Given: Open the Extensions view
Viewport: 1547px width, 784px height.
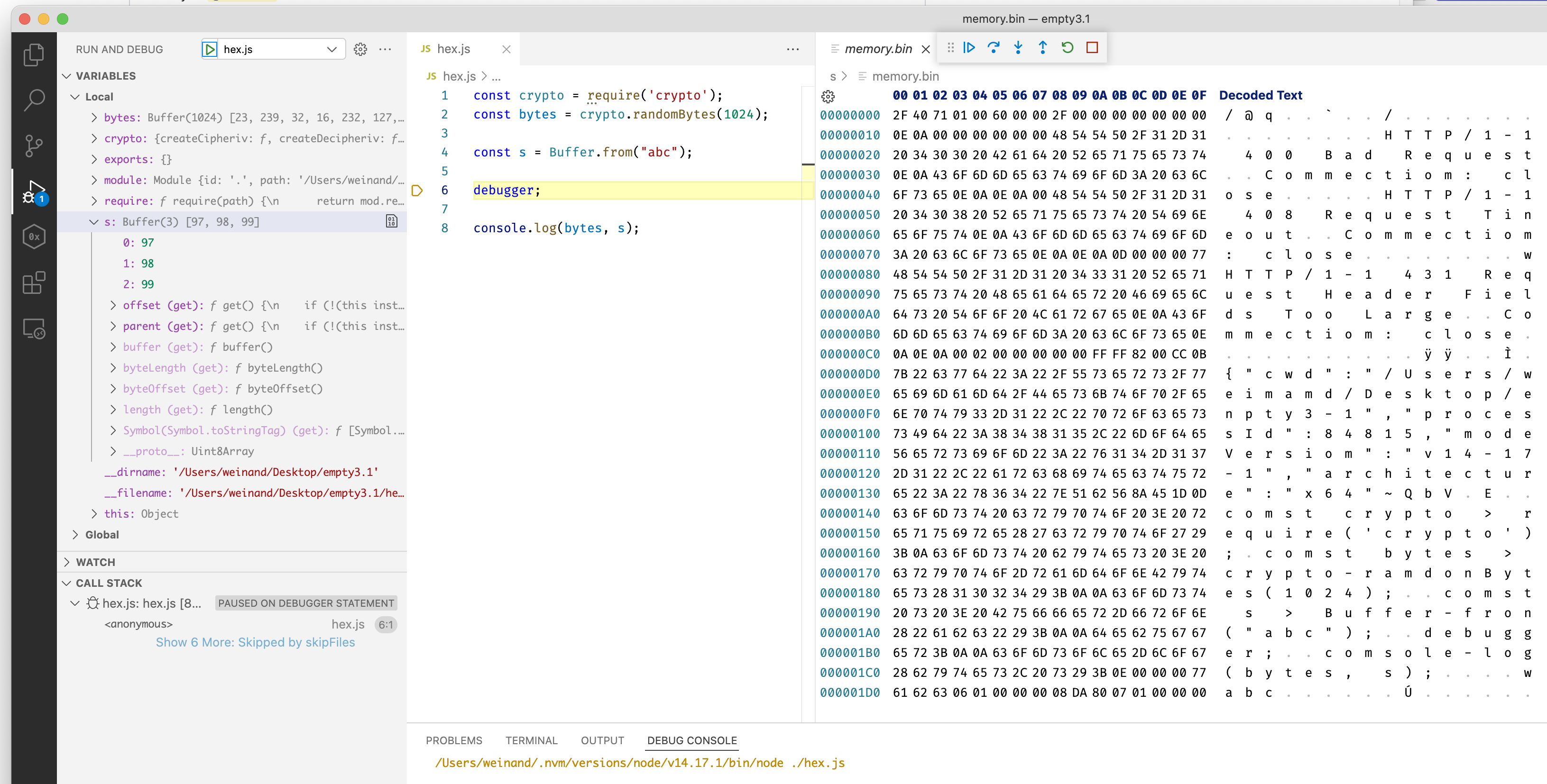Looking at the screenshot, I should [x=34, y=283].
